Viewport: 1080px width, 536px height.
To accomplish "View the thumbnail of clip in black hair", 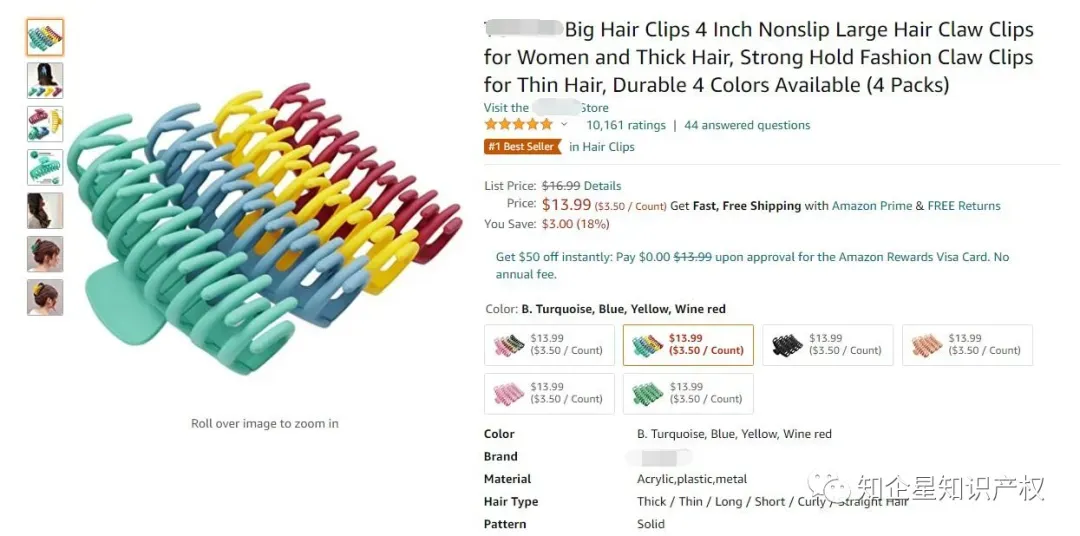I will tap(45, 80).
